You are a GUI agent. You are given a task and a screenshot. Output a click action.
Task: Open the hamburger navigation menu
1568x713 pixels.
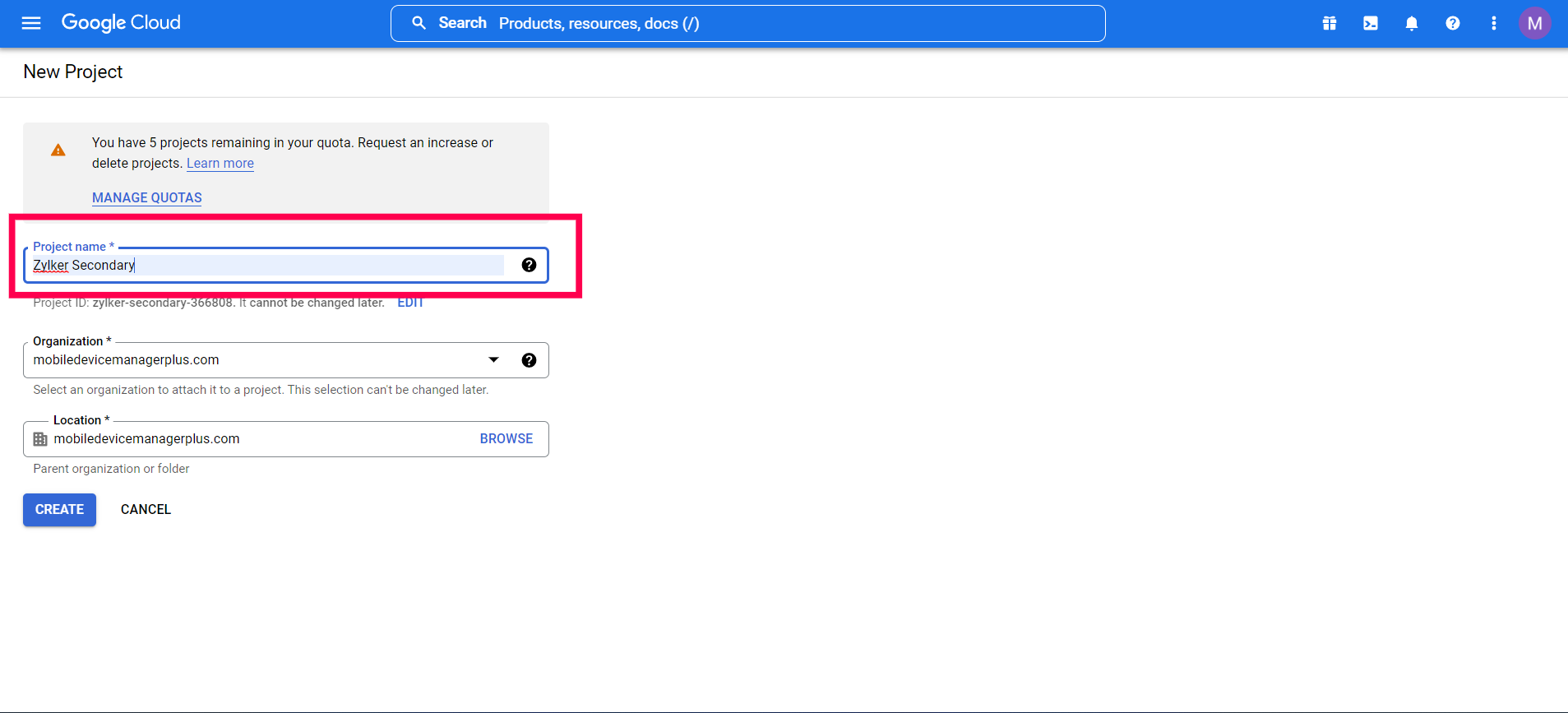point(31,23)
